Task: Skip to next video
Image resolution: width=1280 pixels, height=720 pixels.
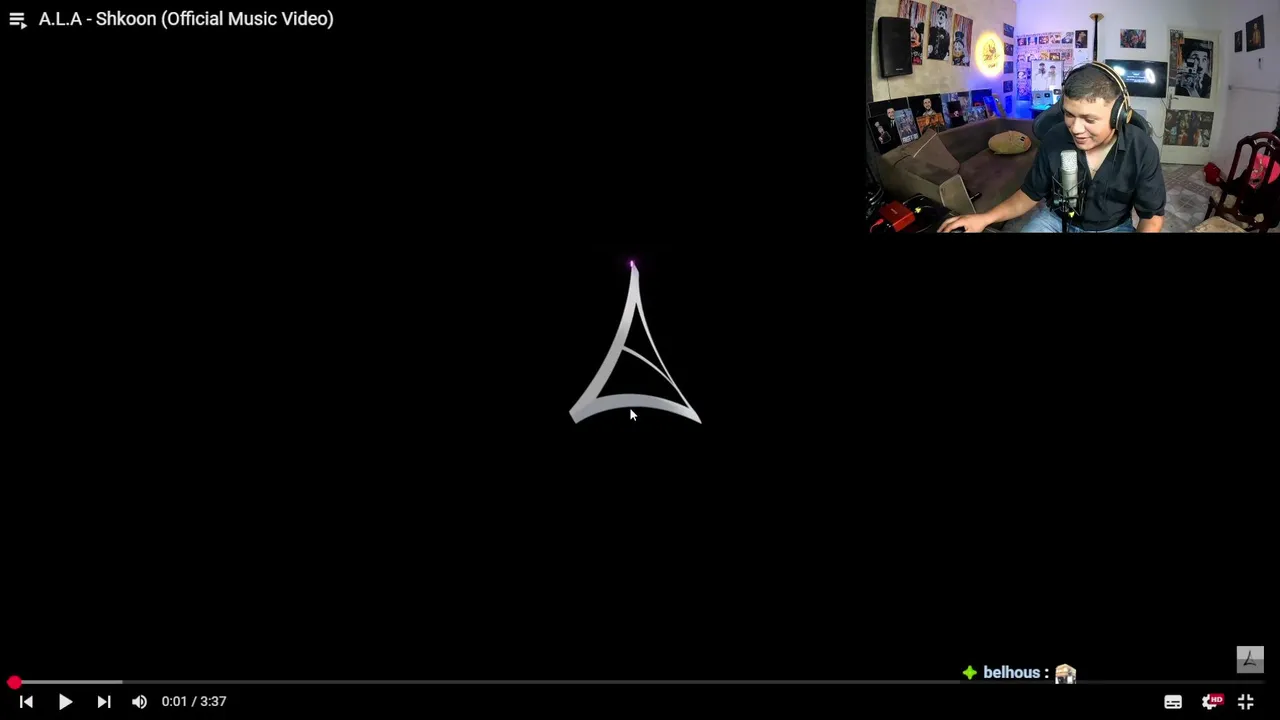Action: [x=104, y=702]
